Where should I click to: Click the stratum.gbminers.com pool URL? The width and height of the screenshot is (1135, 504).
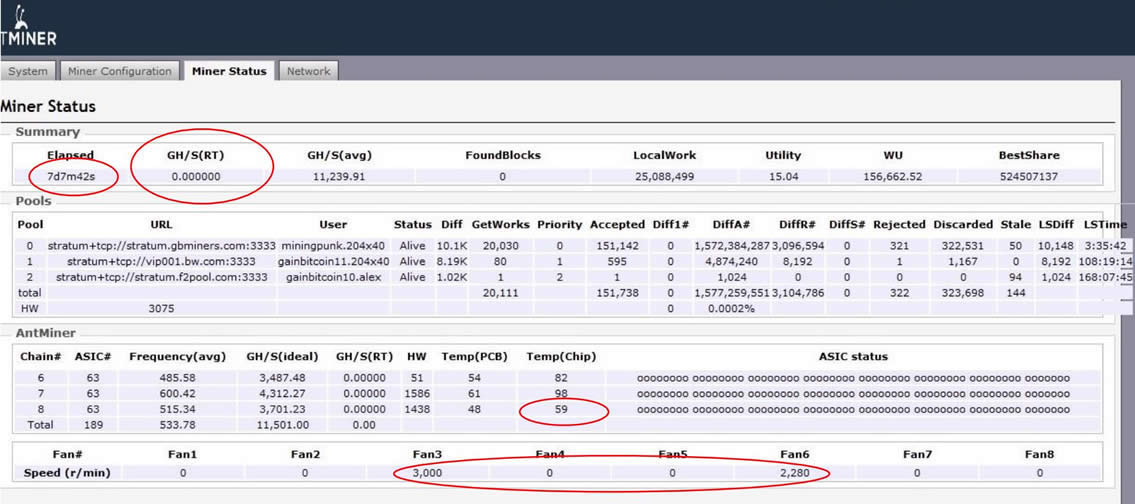[161, 245]
